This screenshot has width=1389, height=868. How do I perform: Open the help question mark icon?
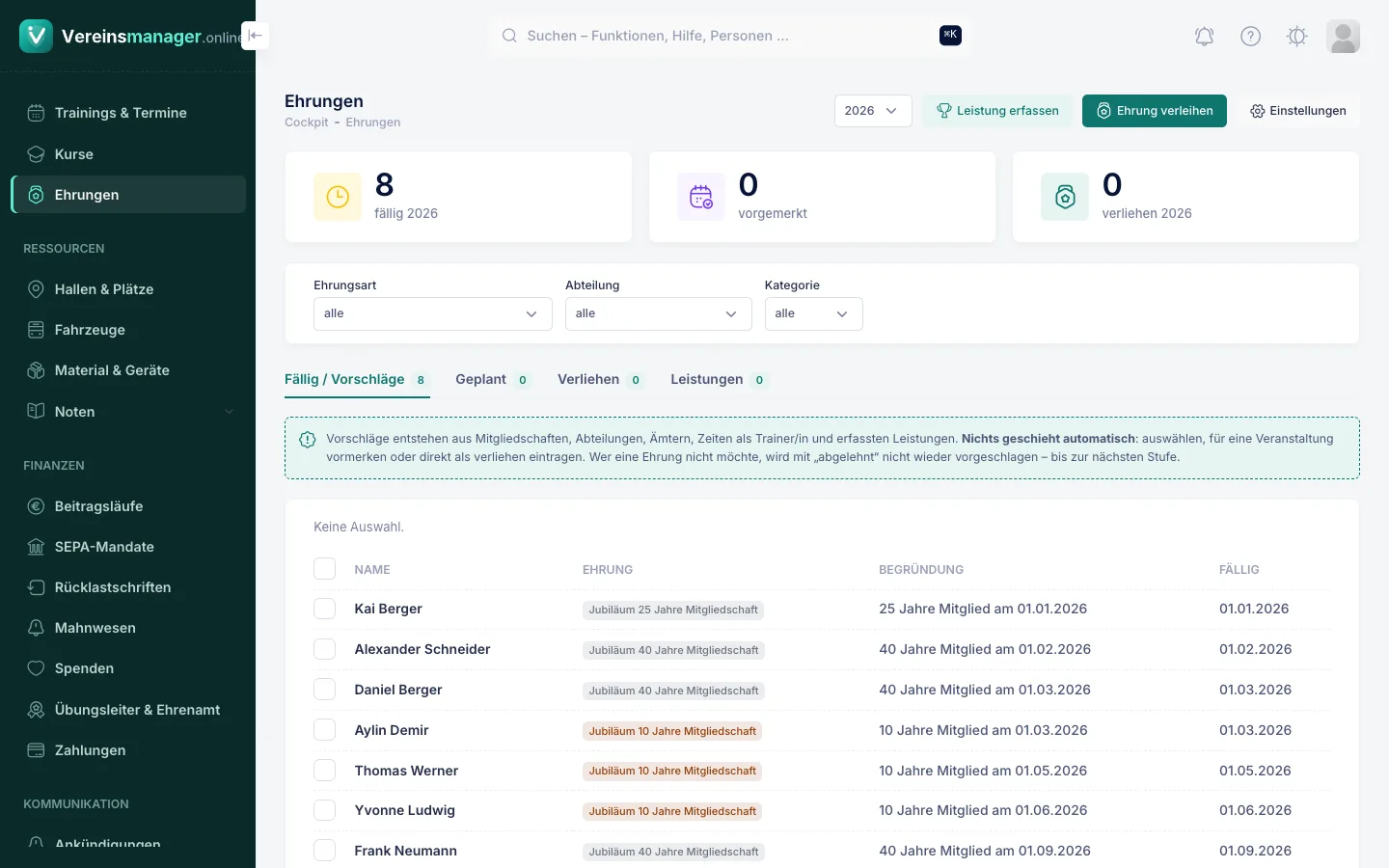[1250, 37]
